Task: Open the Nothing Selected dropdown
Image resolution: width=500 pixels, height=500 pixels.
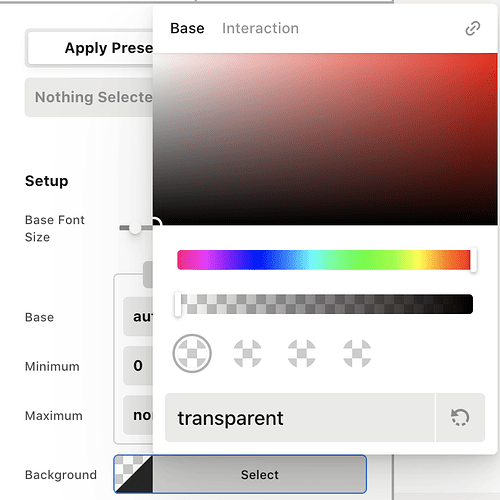Action: (89, 97)
